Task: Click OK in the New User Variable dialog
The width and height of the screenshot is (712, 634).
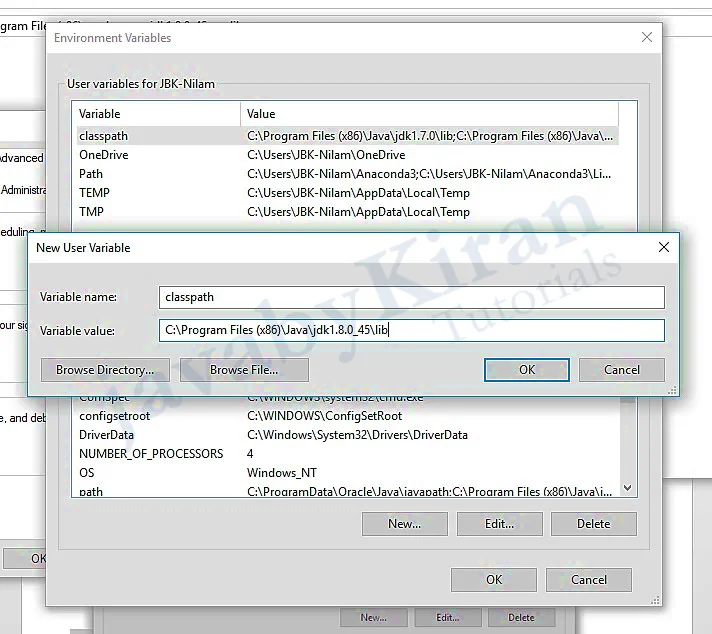Action: click(526, 370)
